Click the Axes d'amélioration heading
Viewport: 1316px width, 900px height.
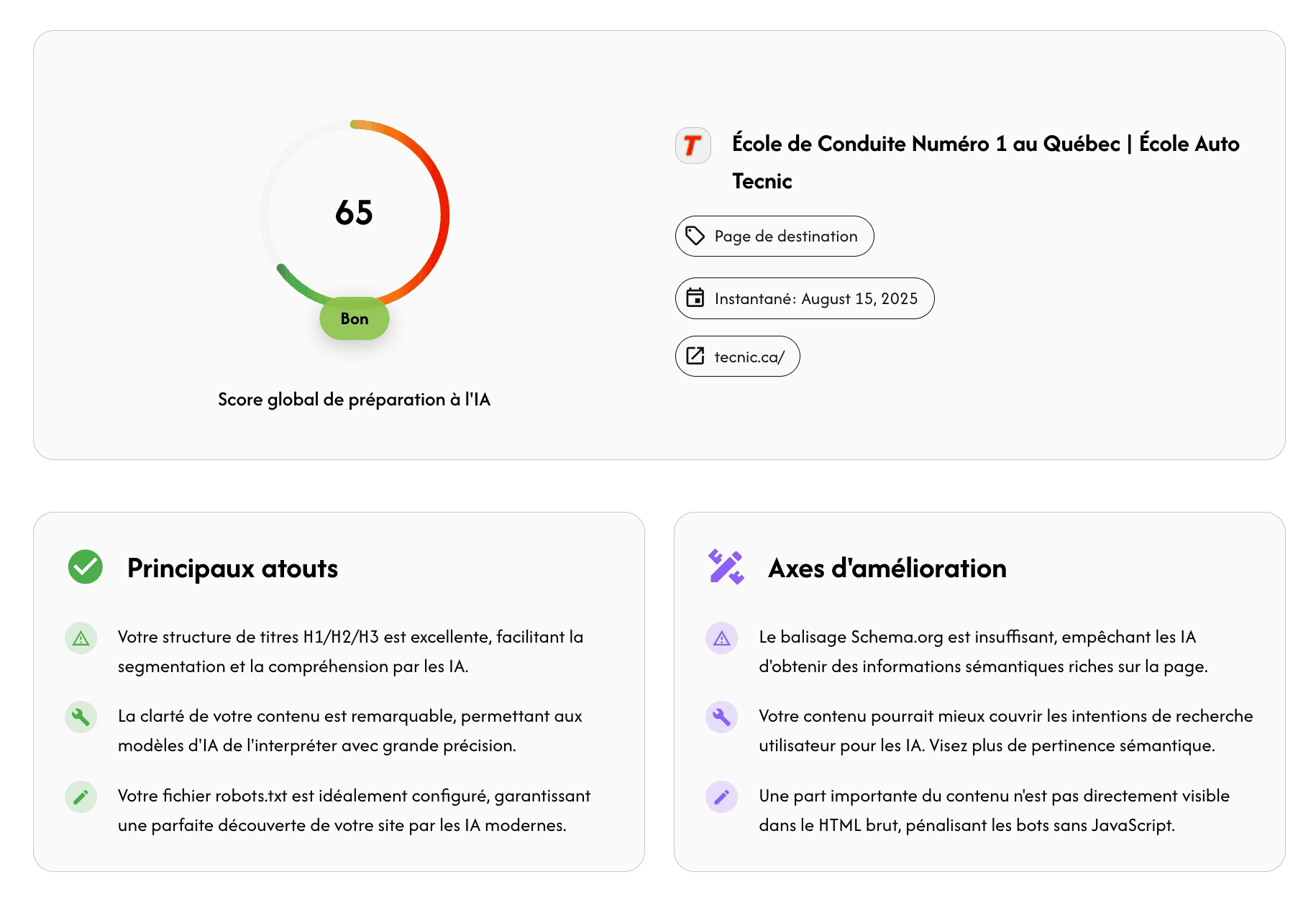pyautogui.click(x=887, y=569)
